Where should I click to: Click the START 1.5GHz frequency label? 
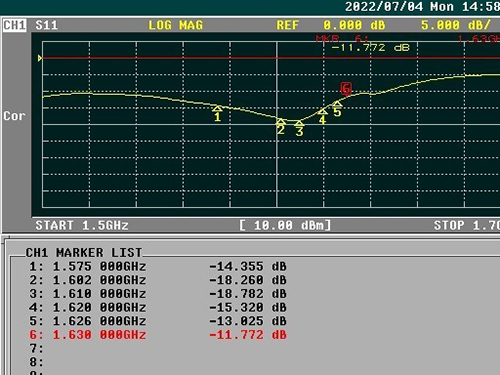(x=82, y=225)
